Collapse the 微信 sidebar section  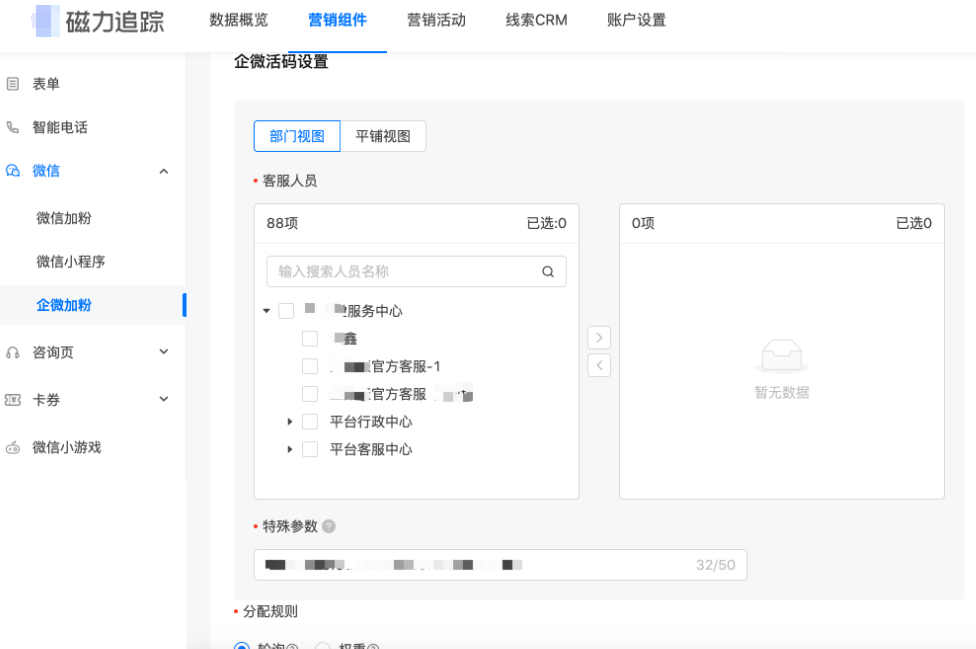pos(163,171)
